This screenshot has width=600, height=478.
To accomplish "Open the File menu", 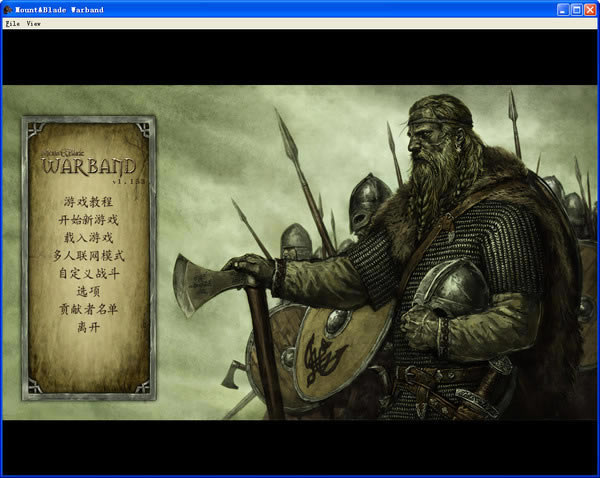I will (12, 22).
